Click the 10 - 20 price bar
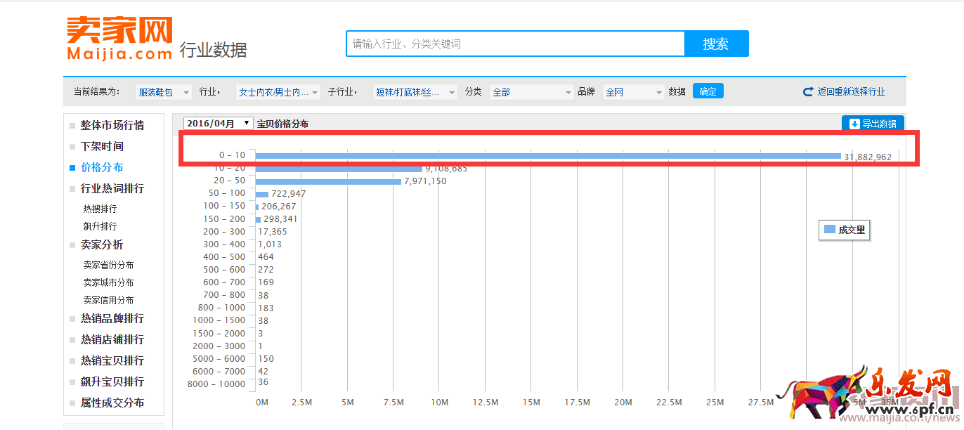The image size is (964, 430). 339,169
